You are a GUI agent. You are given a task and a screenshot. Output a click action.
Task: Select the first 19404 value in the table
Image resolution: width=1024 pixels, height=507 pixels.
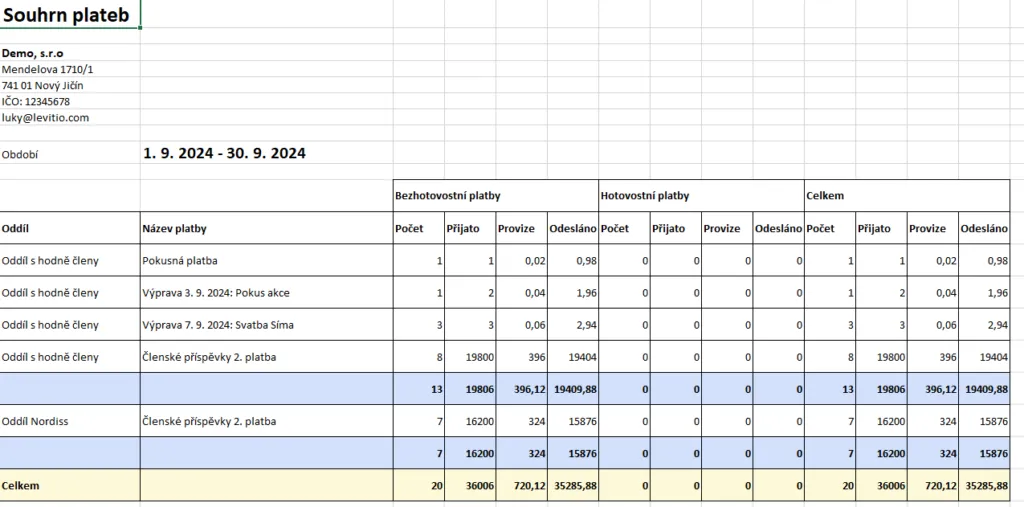pyautogui.click(x=573, y=357)
